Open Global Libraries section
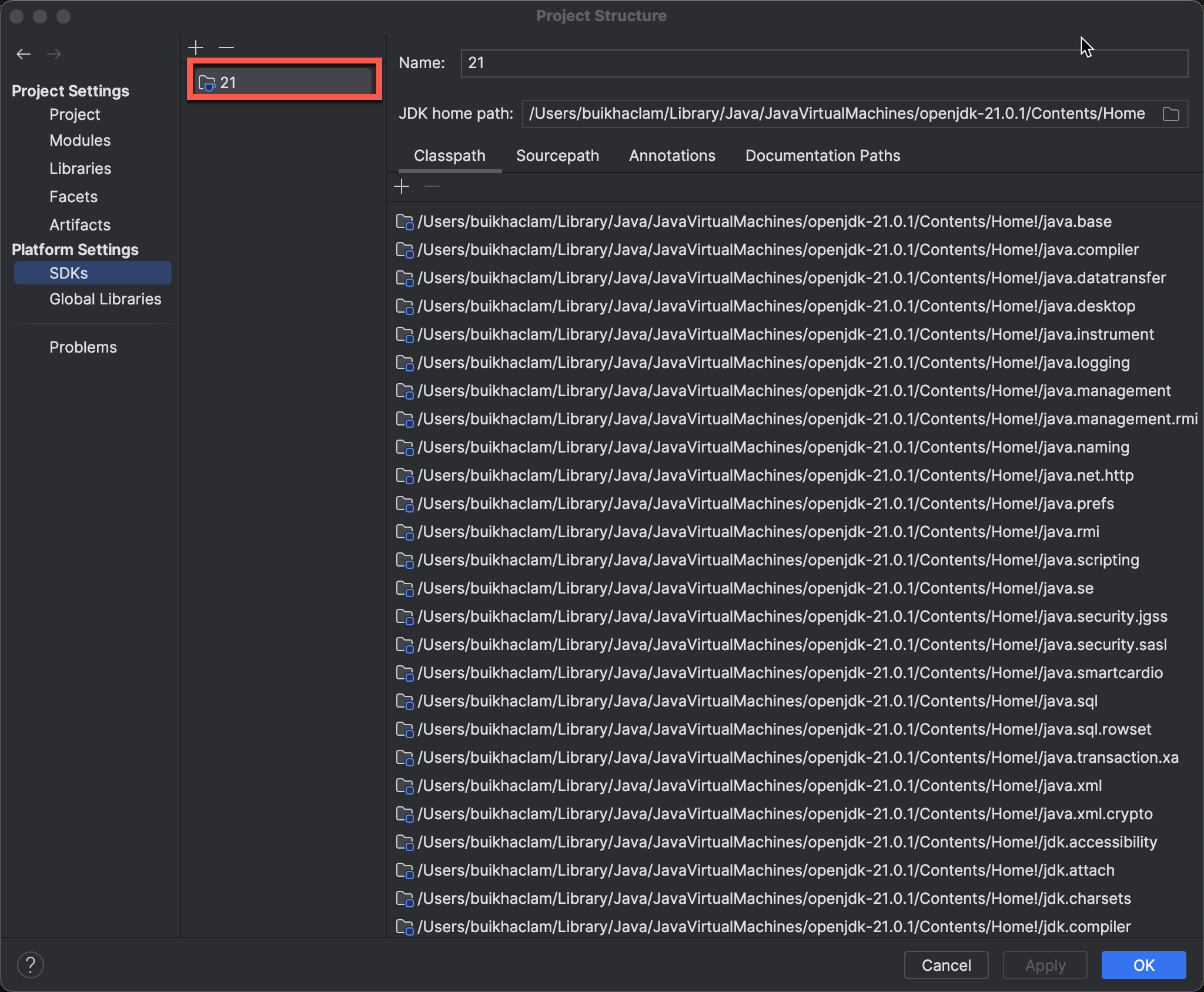The width and height of the screenshot is (1204, 992). 105,299
